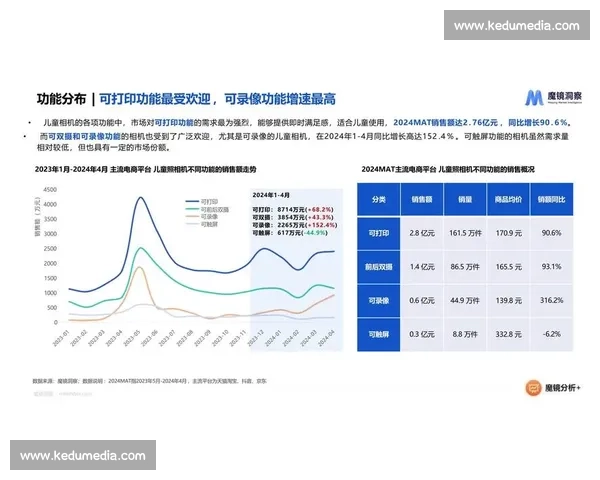Click the 2.8 亿元 sales cell
The image size is (600, 480).
[422, 233]
